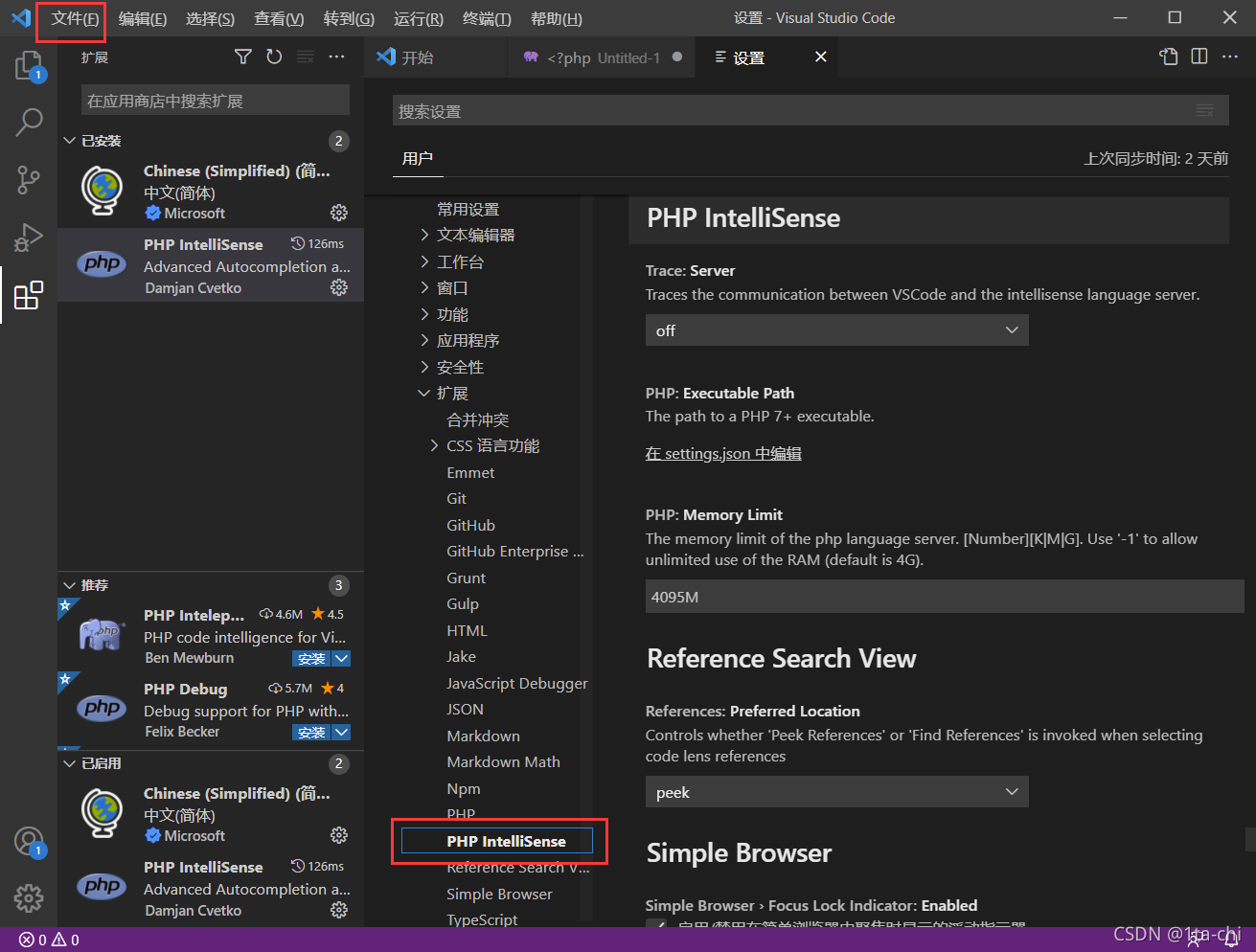Split the editor to the right
Image resolution: width=1256 pixels, height=952 pixels.
click(x=1199, y=57)
